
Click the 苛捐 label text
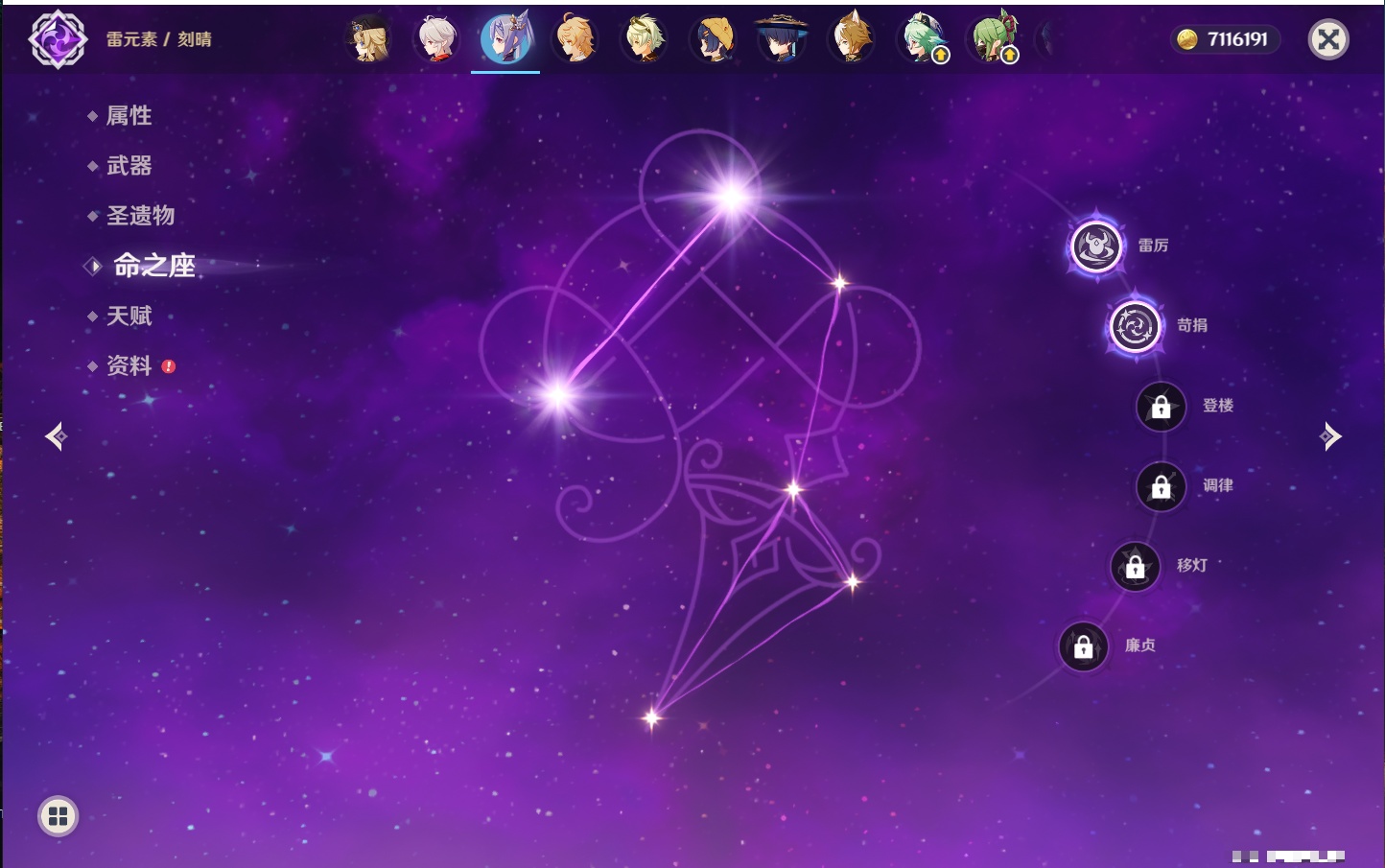click(1192, 325)
